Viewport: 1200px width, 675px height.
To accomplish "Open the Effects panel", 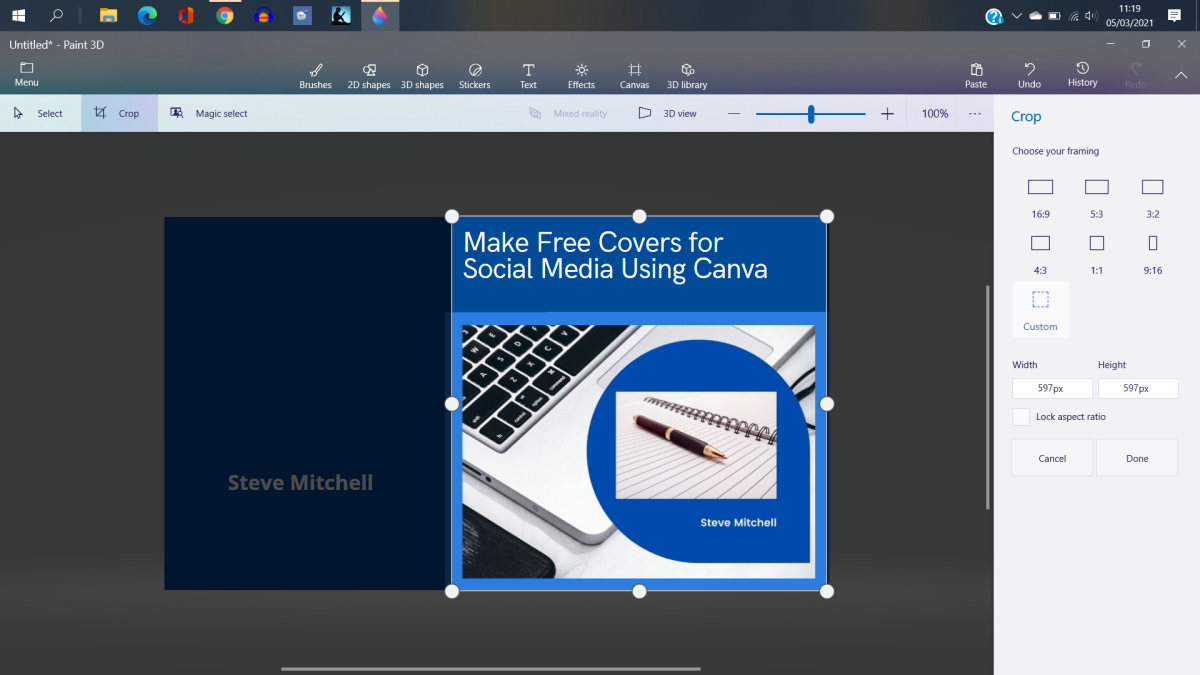I will click(581, 74).
